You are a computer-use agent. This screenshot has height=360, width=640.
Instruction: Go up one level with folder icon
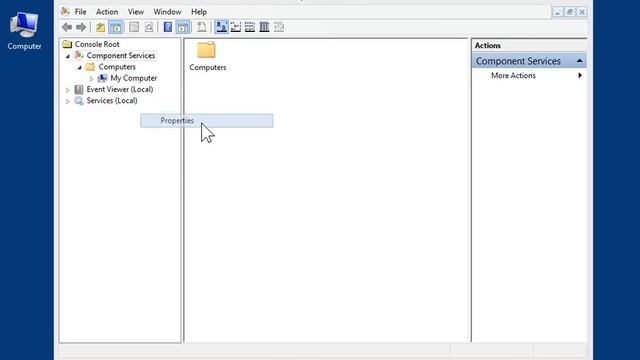100,27
